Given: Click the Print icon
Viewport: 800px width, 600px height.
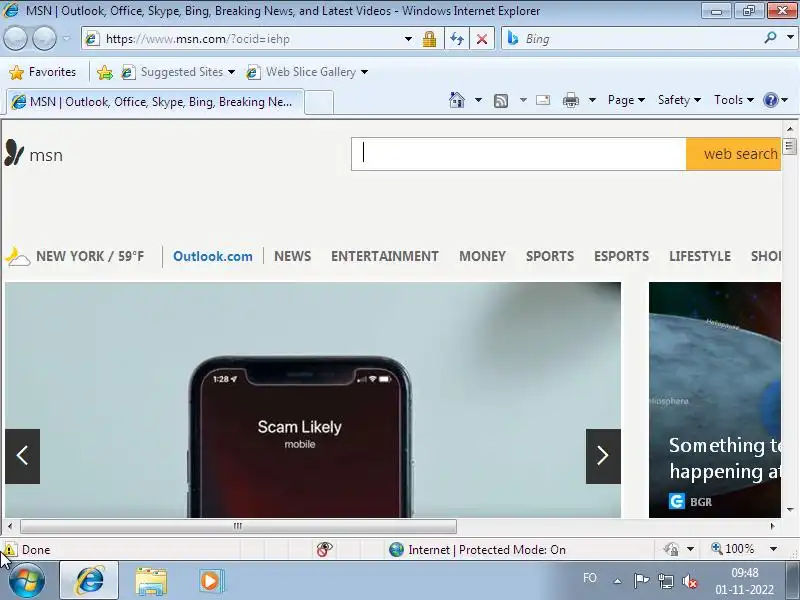Looking at the screenshot, I should 570,100.
